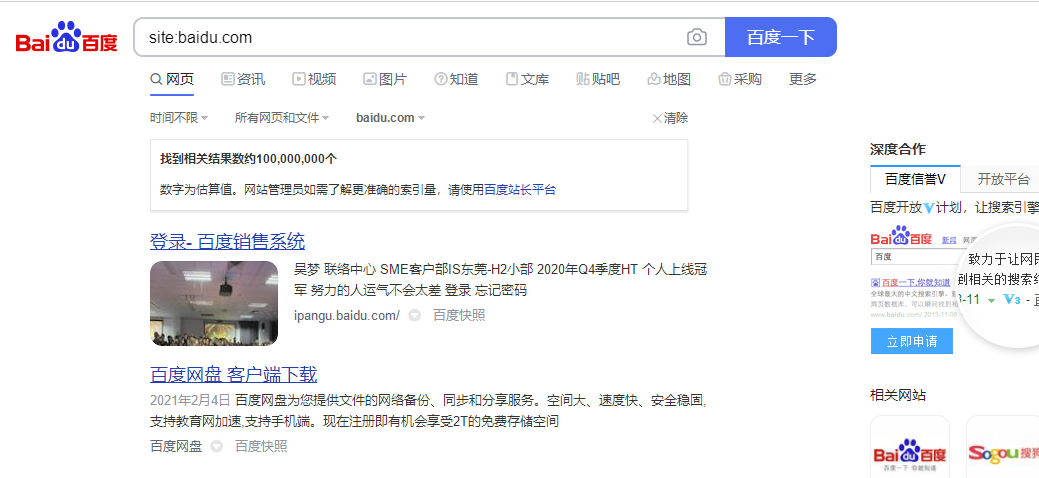Click the 2021年2月4日 date text
Viewport: 1039px width, 478px height.
coord(190,400)
